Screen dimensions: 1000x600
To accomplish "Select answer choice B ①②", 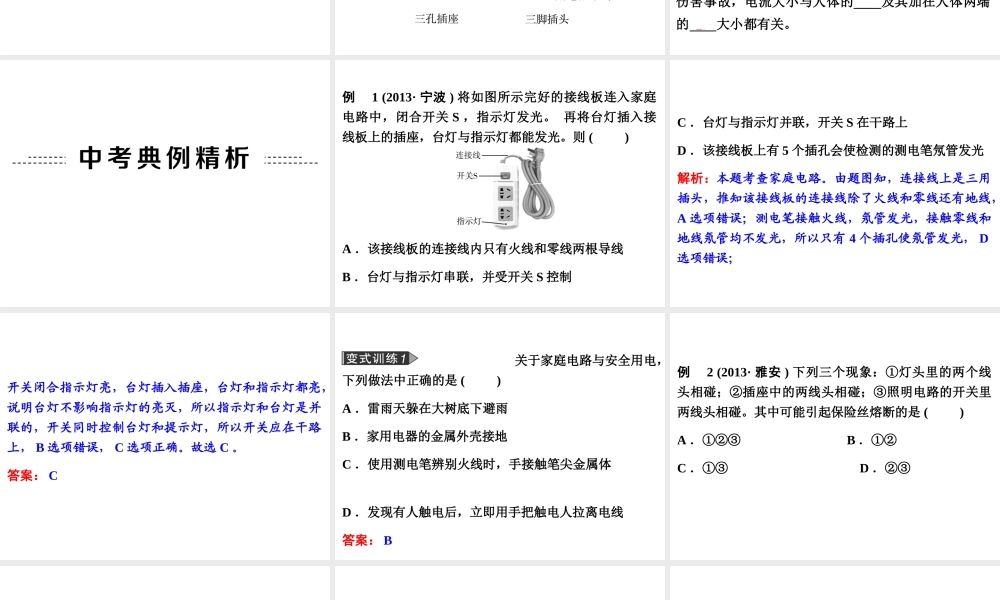I will (x=872, y=440).
